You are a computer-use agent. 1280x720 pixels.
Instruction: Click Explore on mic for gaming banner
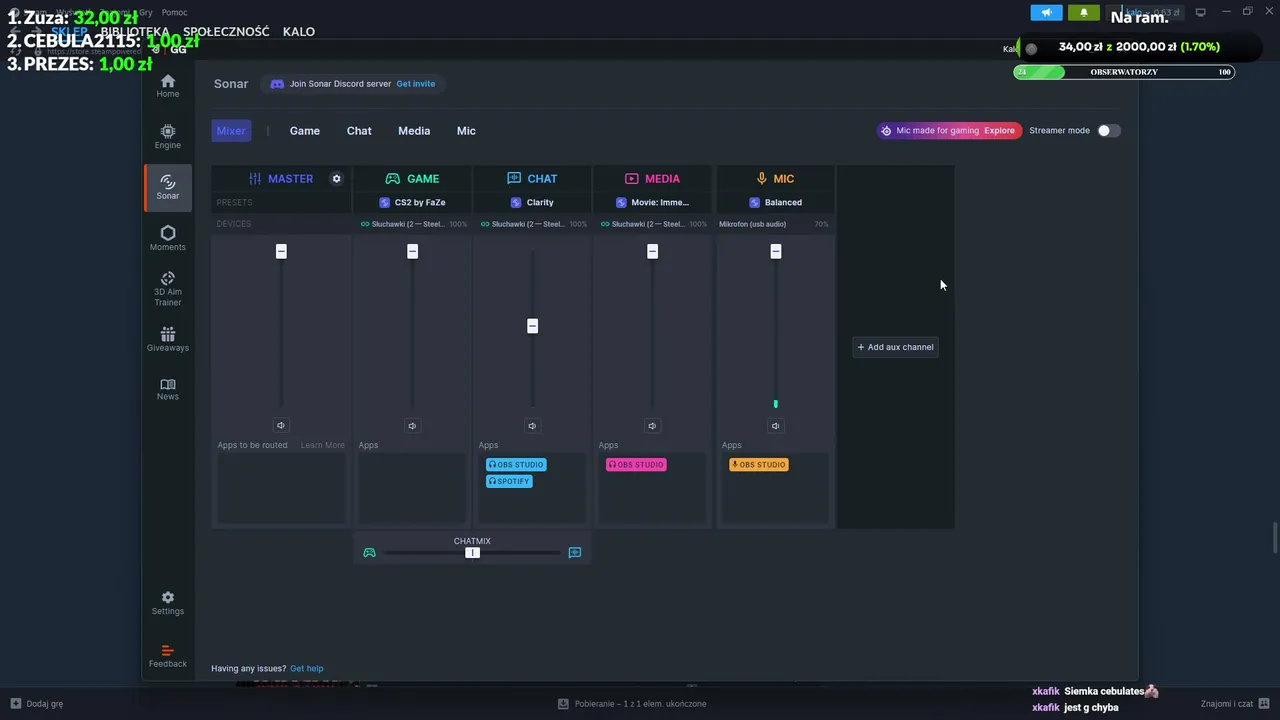coord(999,131)
